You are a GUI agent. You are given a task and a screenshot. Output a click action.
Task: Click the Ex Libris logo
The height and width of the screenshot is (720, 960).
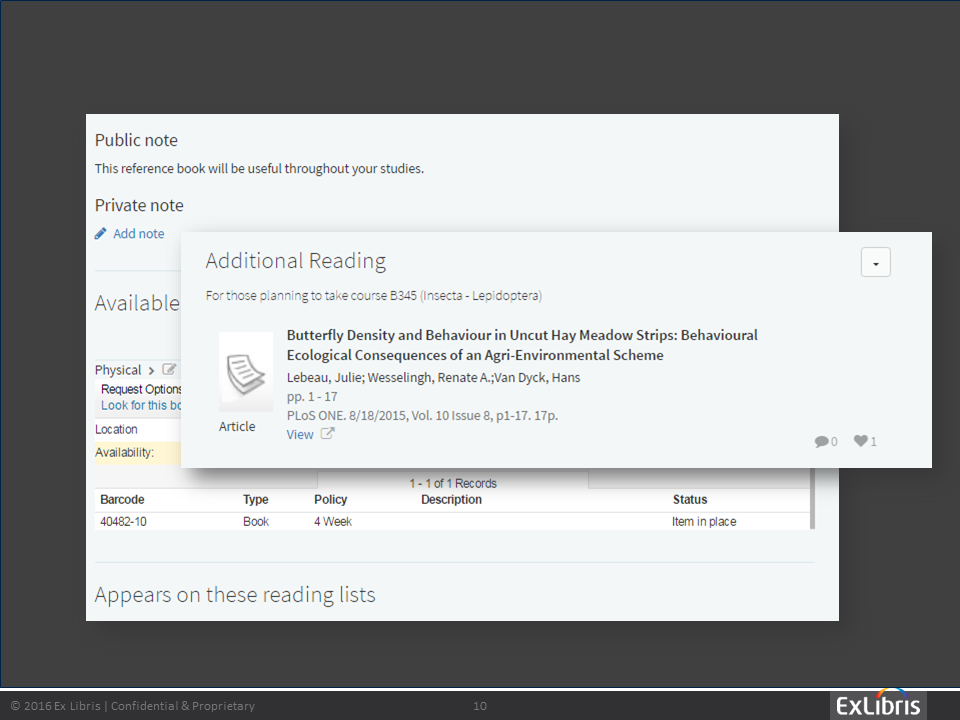click(878, 705)
